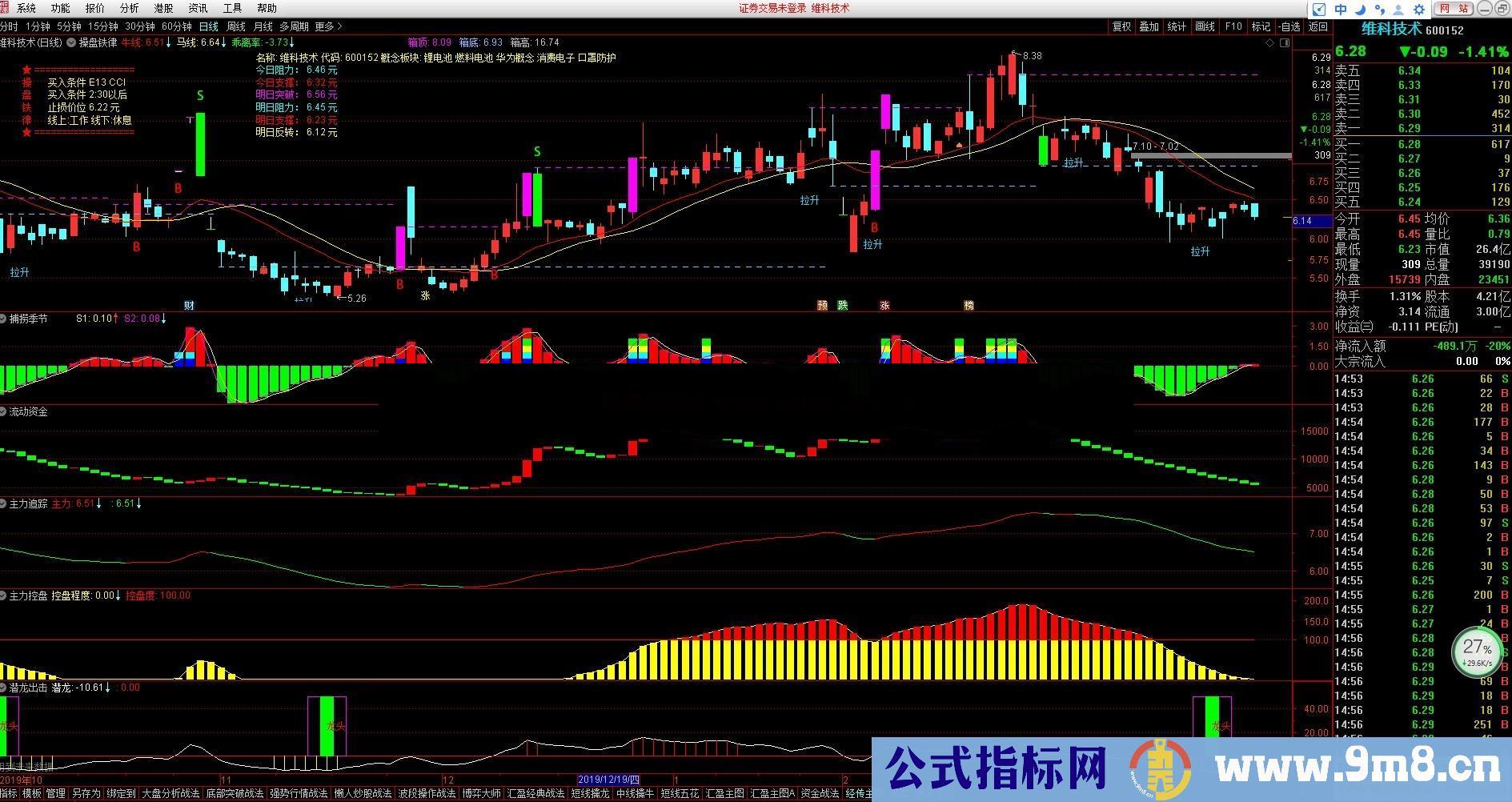Select 周线 weekly period
1512x802 pixels.
[x=236, y=26]
